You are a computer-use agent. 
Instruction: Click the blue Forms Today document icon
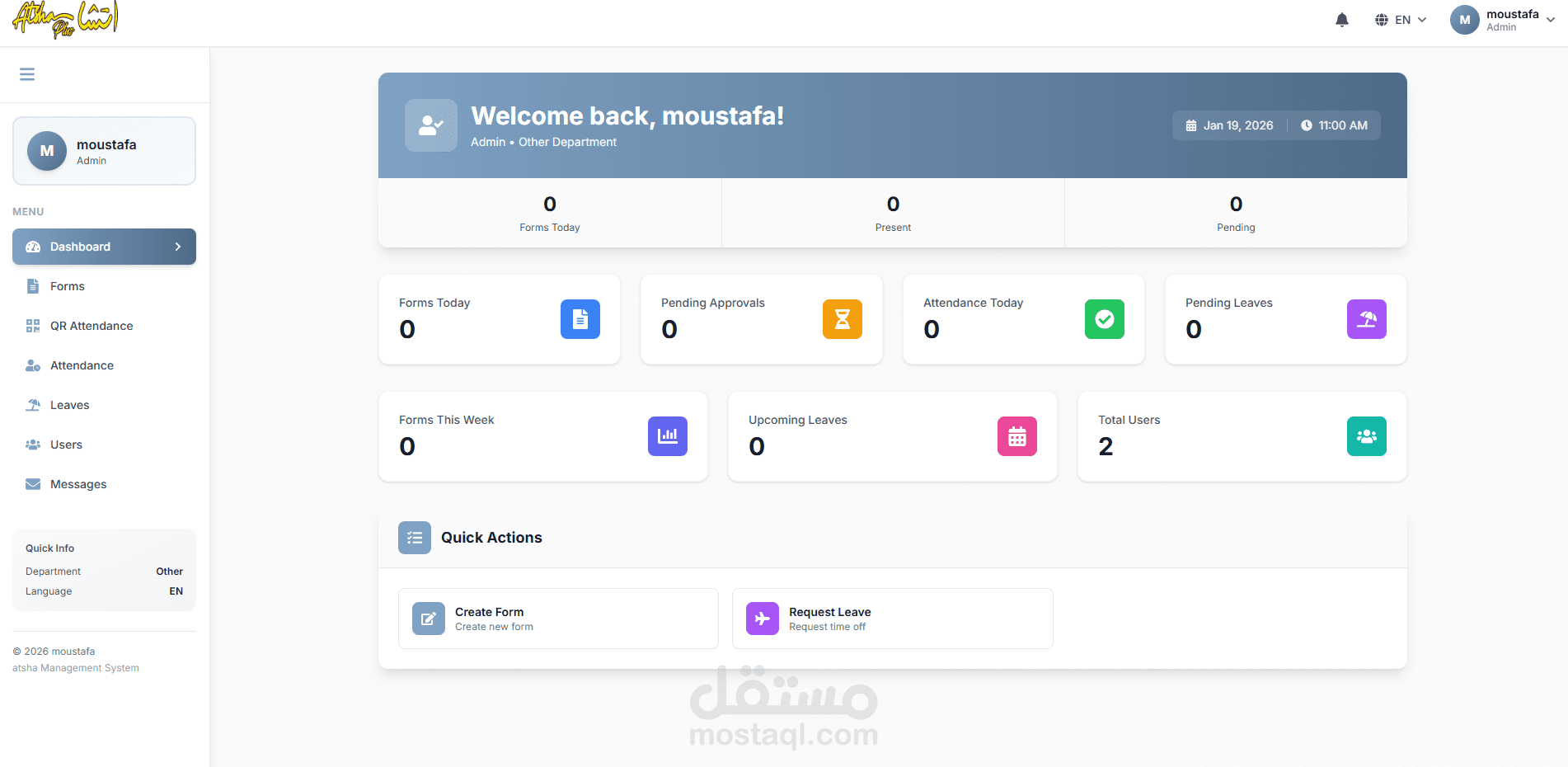click(x=580, y=319)
